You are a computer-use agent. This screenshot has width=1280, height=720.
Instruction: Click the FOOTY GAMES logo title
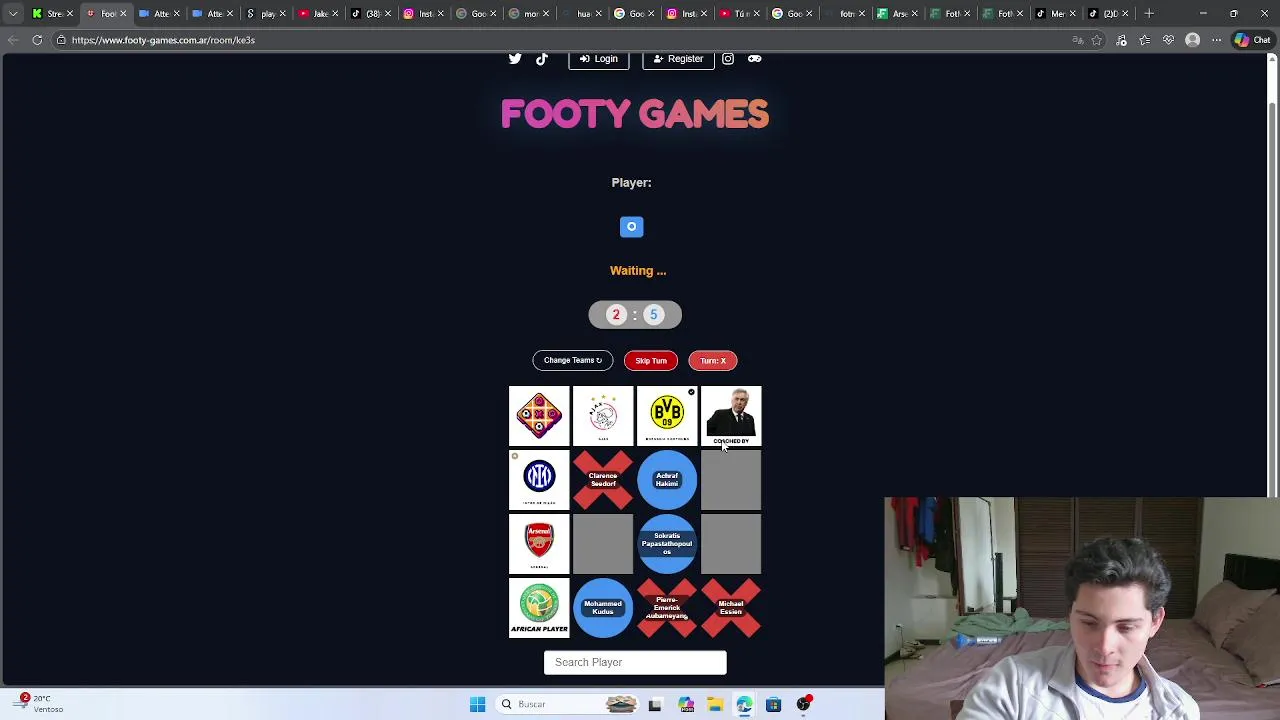635,114
